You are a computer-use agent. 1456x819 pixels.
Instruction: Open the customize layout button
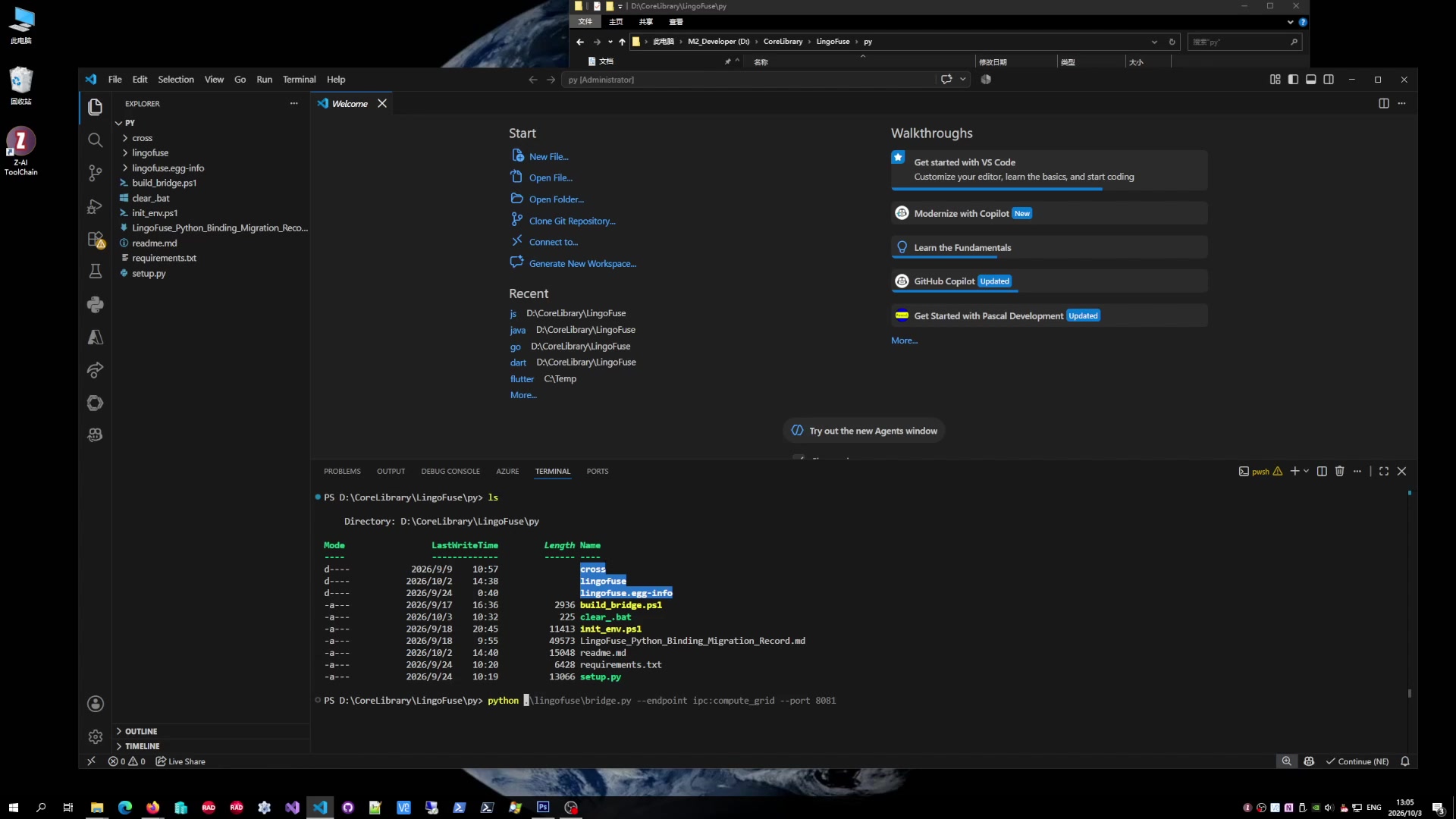[1275, 80]
